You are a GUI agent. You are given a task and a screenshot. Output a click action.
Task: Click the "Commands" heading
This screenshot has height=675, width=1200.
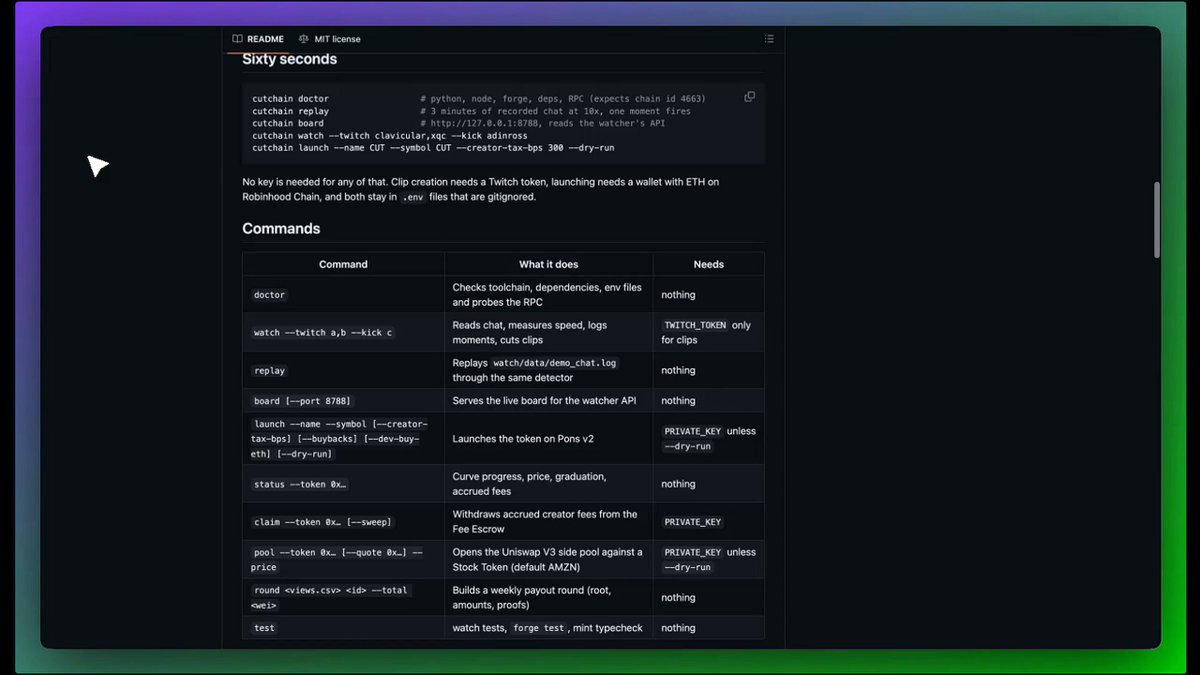(281, 228)
